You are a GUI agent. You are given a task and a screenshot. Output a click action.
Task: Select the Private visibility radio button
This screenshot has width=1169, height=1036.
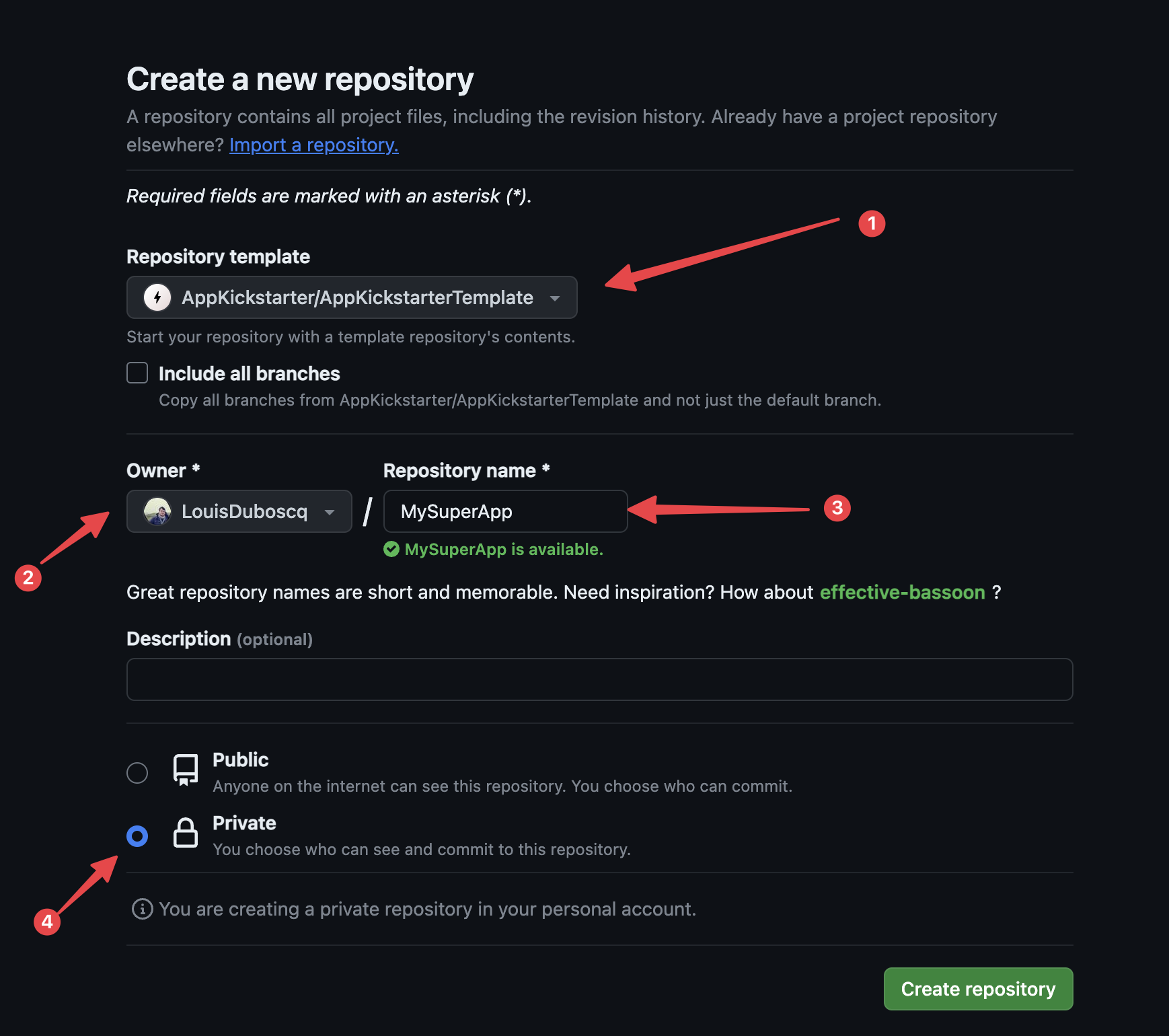[x=137, y=836]
